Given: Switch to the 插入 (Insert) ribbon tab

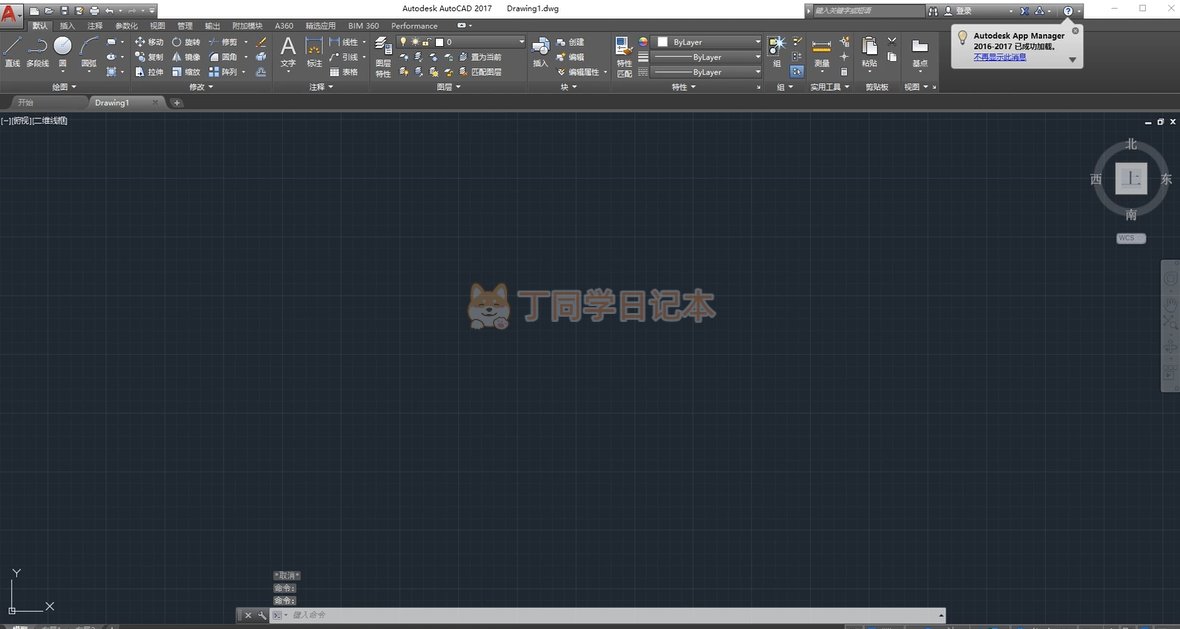Looking at the screenshot, I should click(x=67, y=26).
